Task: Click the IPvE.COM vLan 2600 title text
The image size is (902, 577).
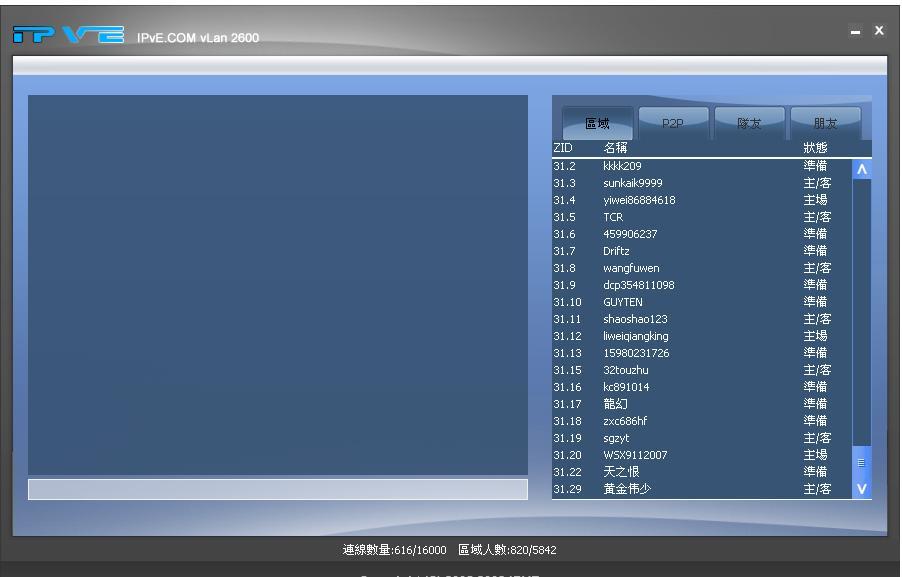Action: point(198,38)
